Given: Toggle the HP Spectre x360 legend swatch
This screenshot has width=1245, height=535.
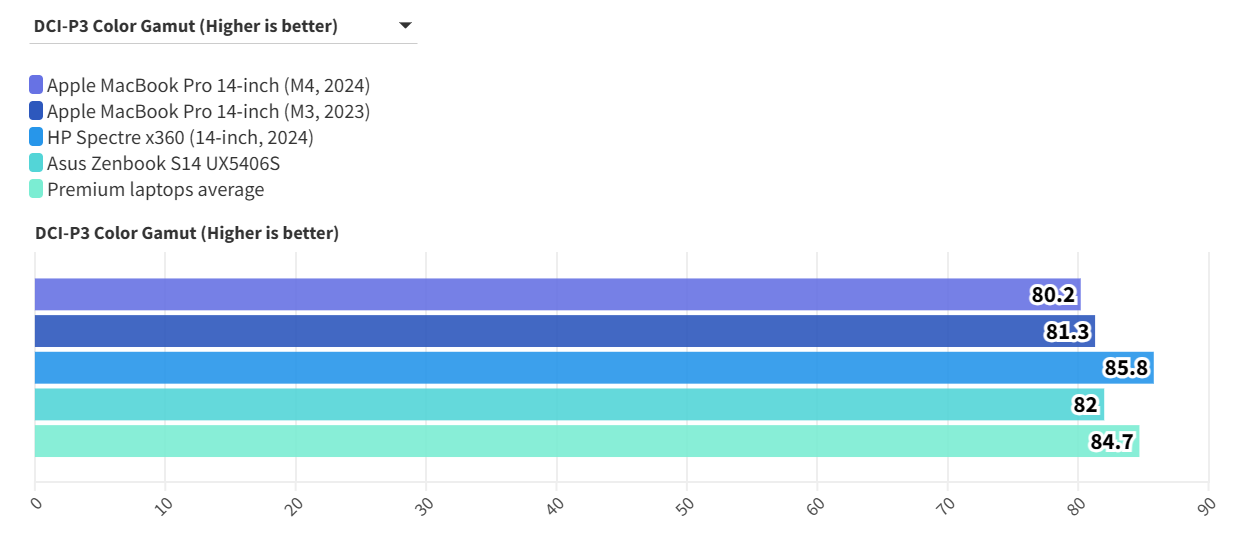Looking at the screenshot, I should point(37,137).
